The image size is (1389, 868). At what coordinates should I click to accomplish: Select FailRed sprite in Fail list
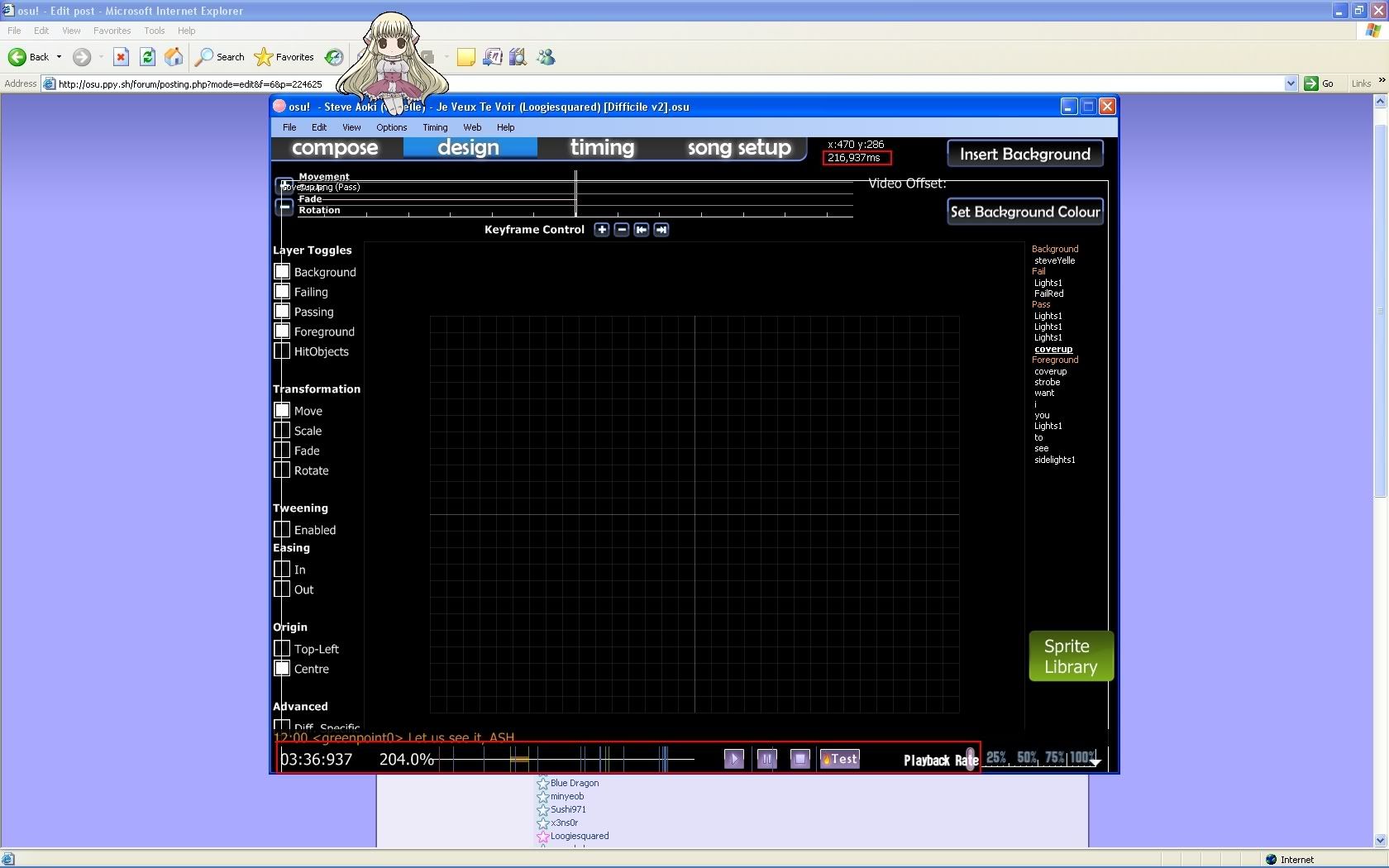coord(1048,293)
